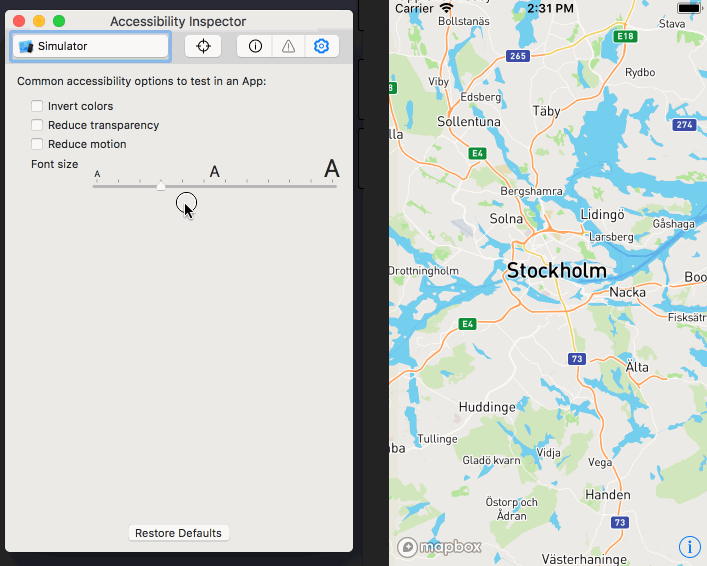Click the Bollstanäs map label

point(464,21)
